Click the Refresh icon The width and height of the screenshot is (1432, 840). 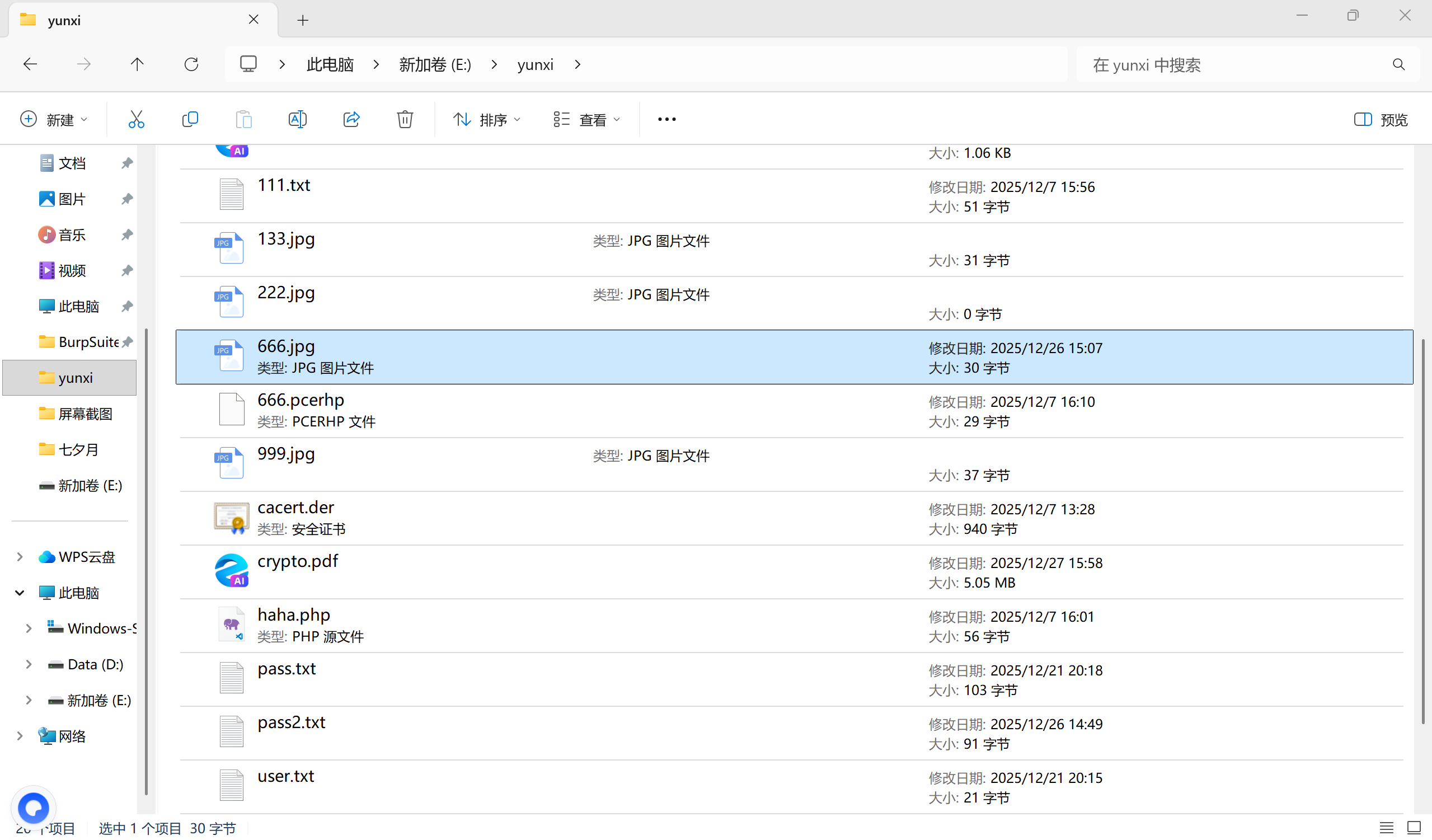click(x=191, y=64)
